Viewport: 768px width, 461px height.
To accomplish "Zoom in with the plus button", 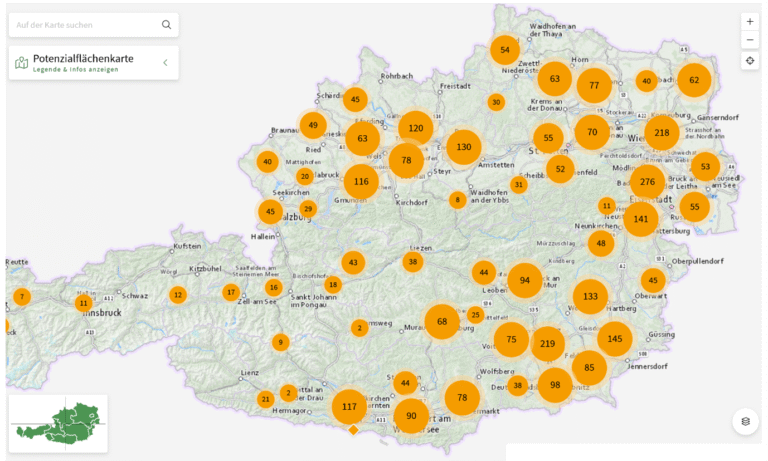I will pyautogui.click(x=750, y=21).
